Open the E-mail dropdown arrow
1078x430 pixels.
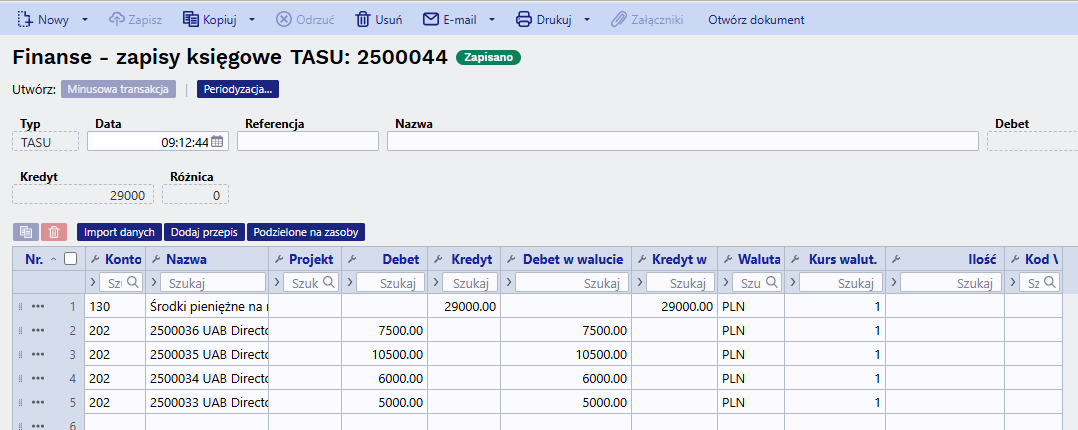pos(492,20)
